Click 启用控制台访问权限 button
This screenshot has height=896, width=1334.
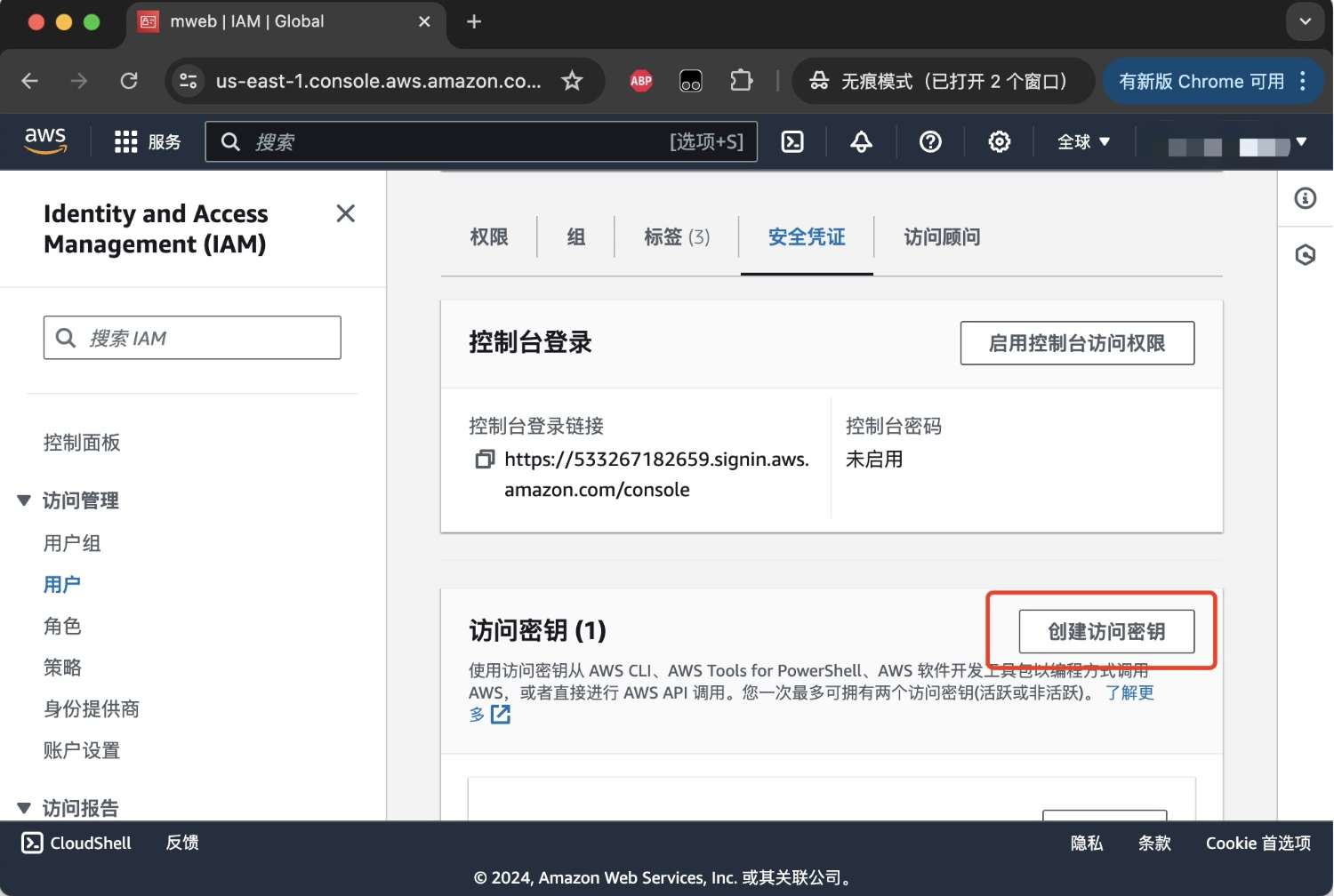[x=1077, y=343]
